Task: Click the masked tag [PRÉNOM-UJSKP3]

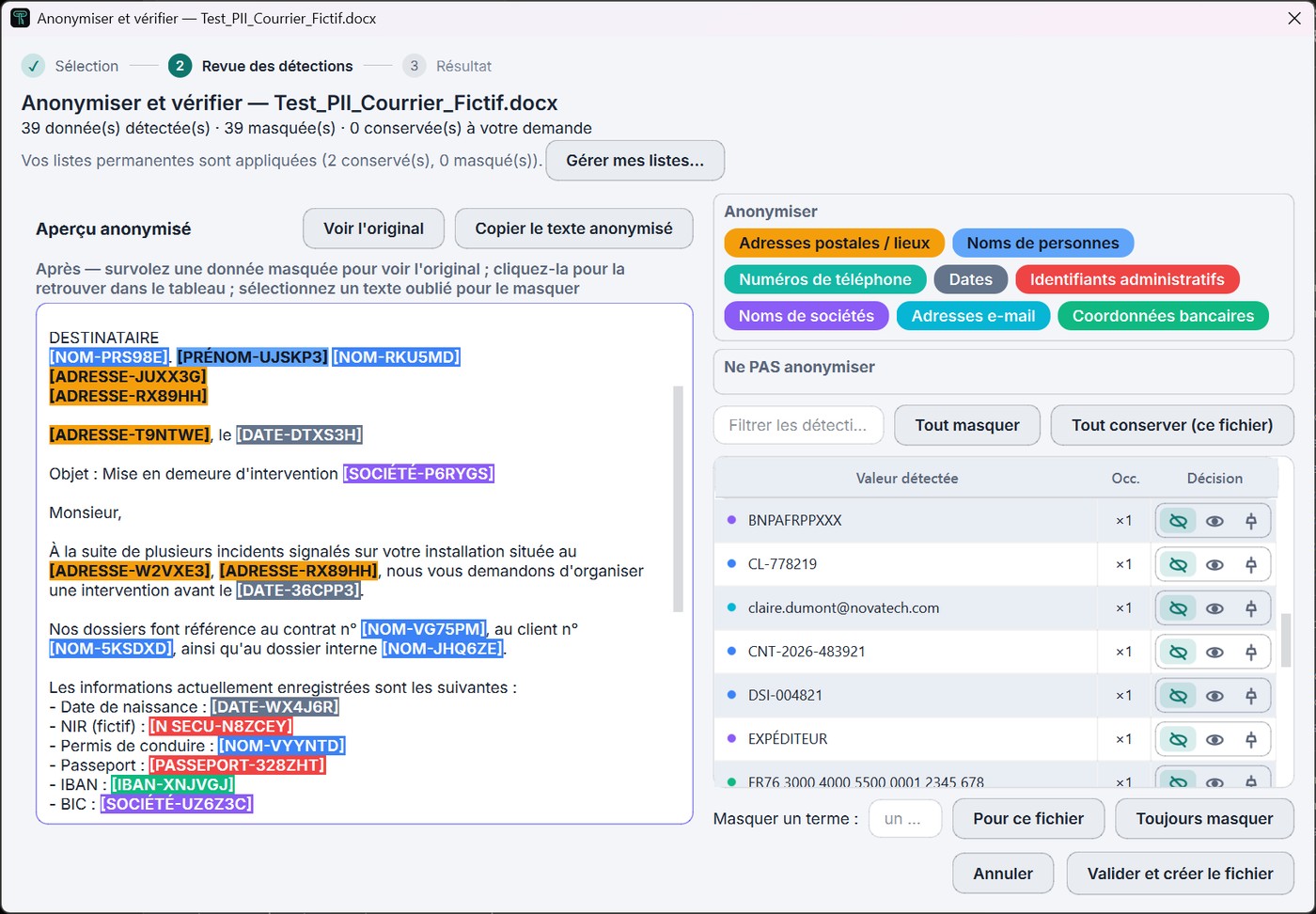Action: coord(252,357)
